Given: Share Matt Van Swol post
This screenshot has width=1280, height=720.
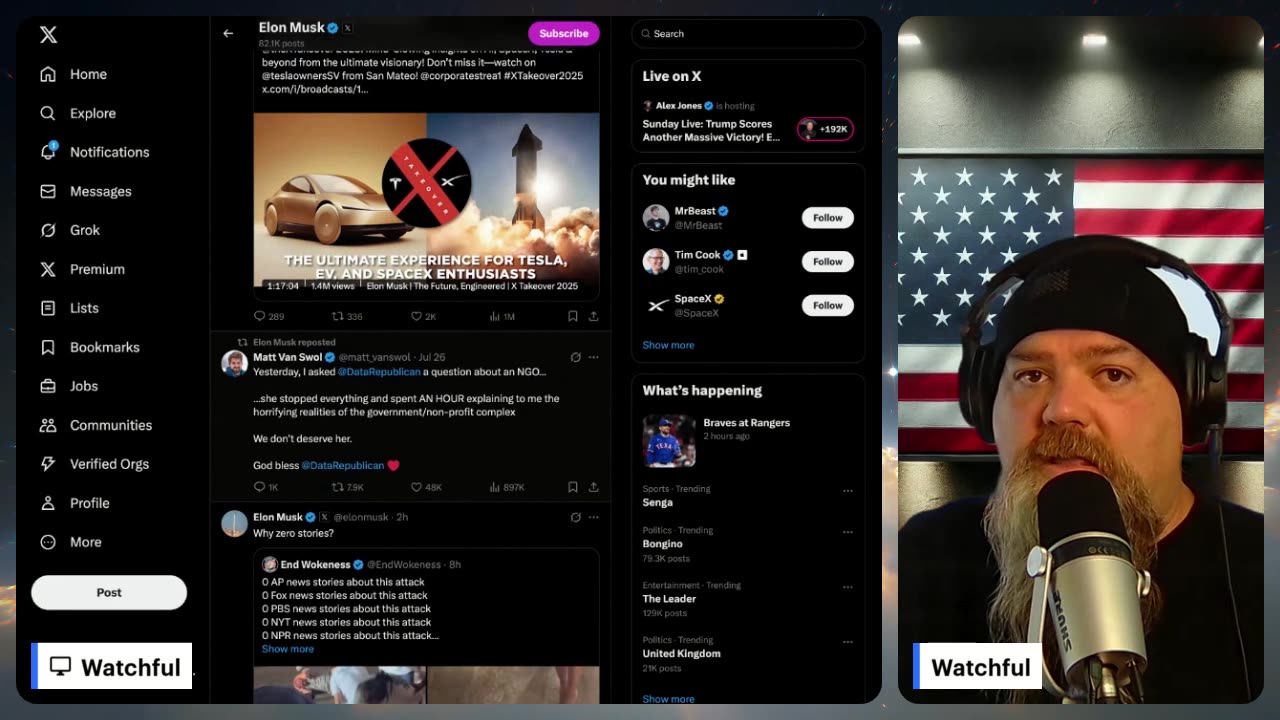Looking at the screenshot, I should coord(593,487).
